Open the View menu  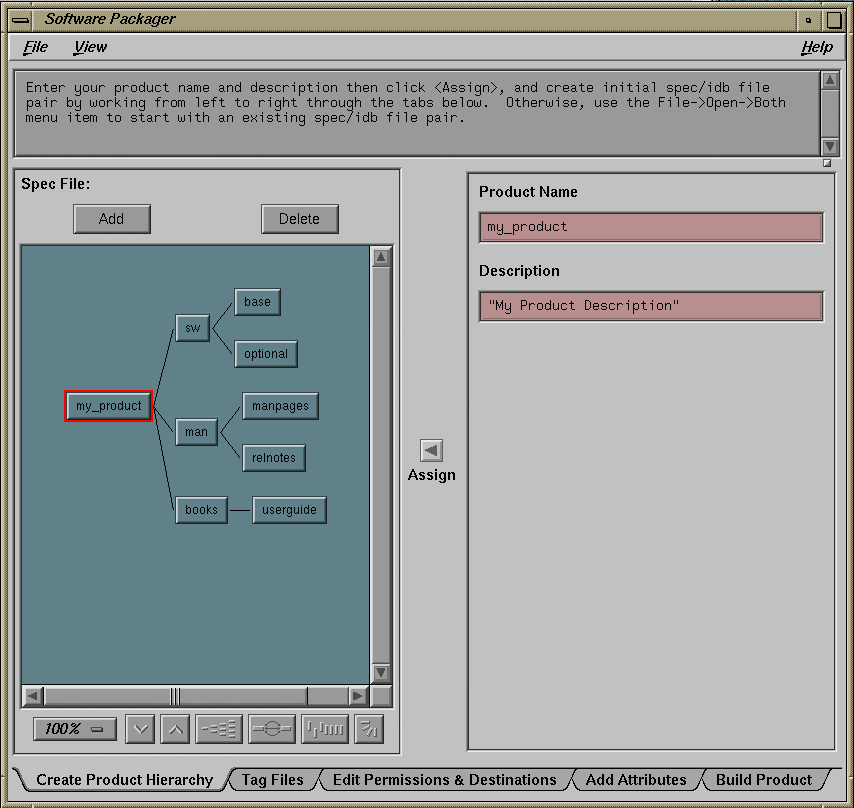(x=90, y=47)
